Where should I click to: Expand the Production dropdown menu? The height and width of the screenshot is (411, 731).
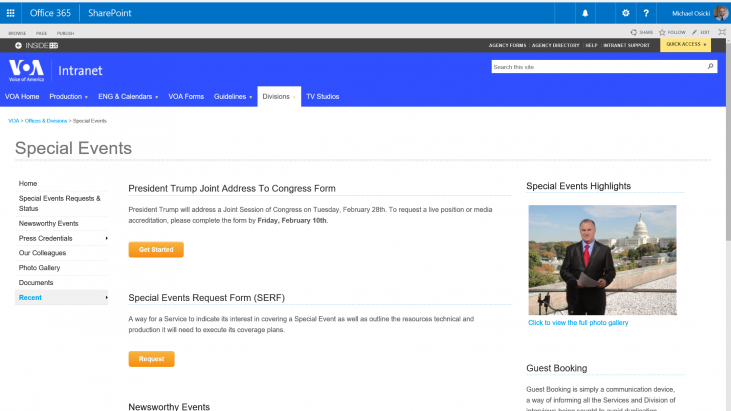[69, 96]
